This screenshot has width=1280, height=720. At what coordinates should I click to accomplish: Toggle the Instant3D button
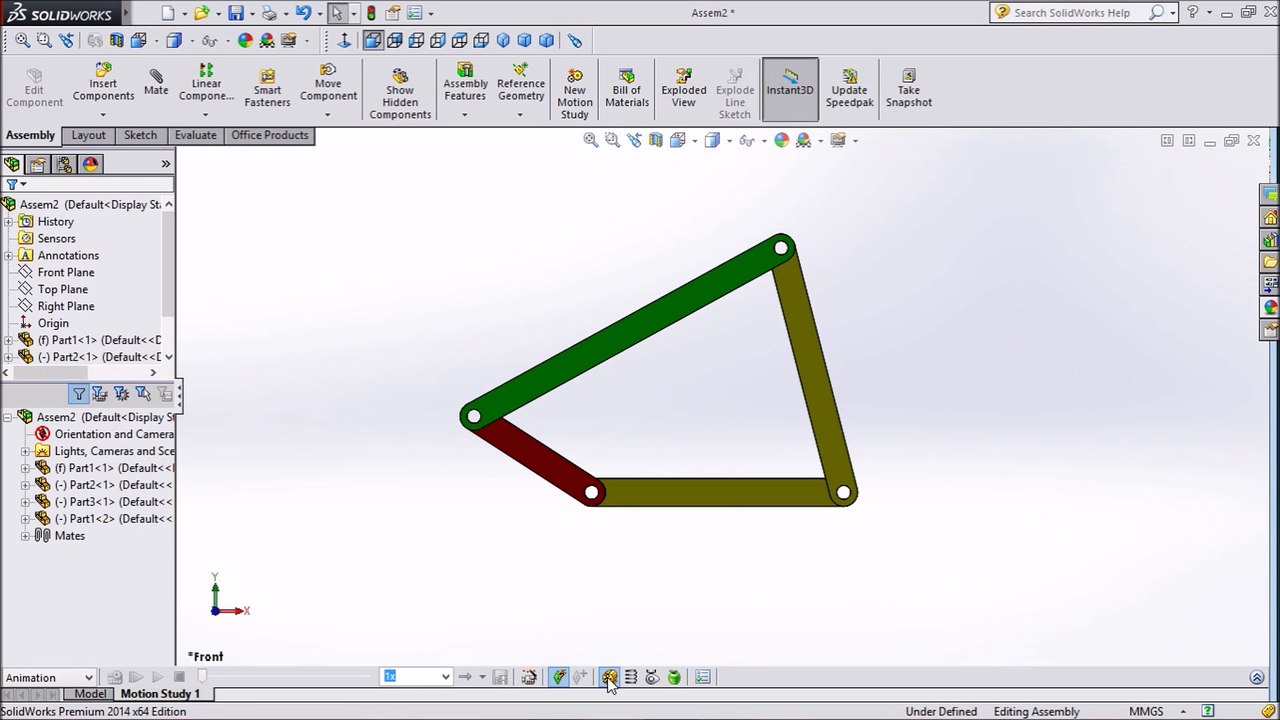790,89
